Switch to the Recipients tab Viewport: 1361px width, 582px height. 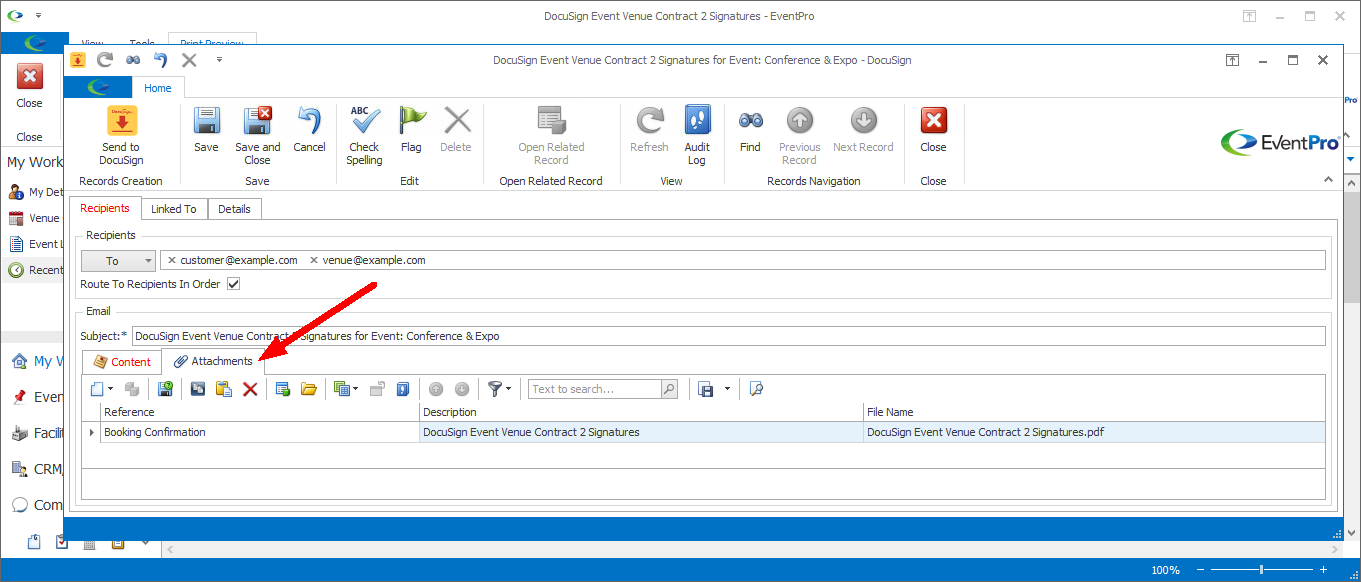105,208
